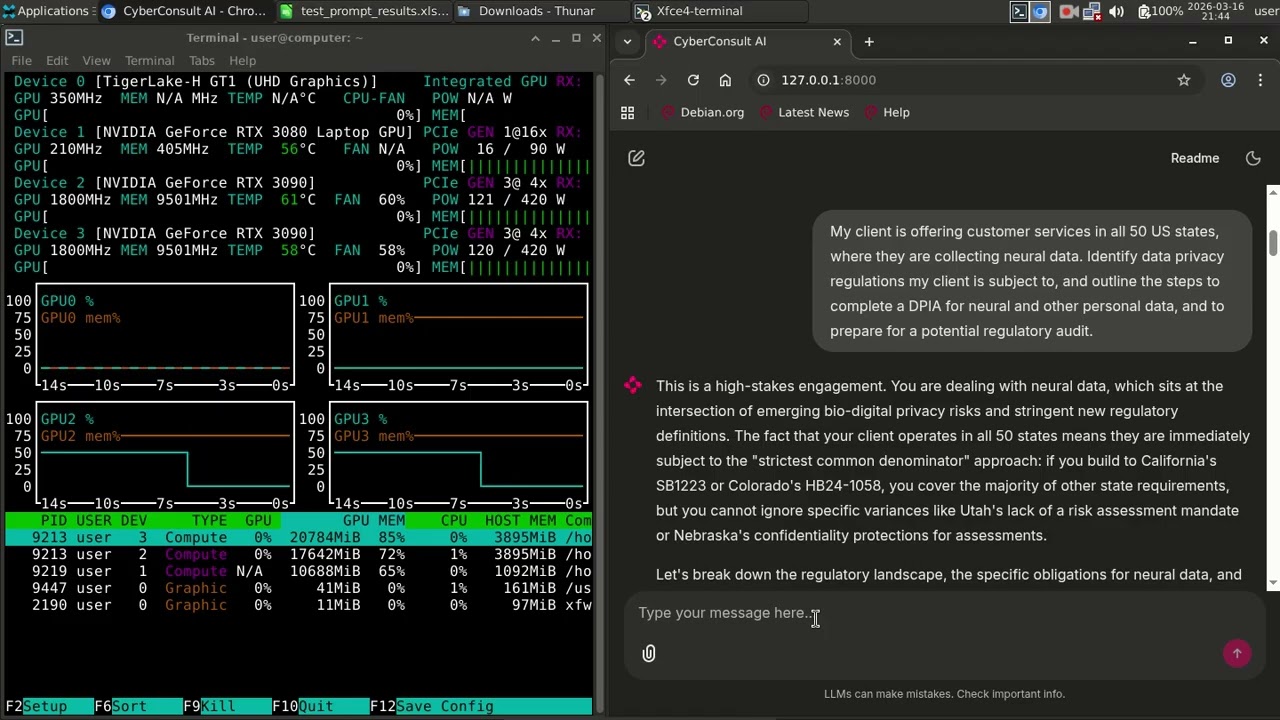Select process row PID 9219
Screen dimensions: 1280x720
(299, 571)
